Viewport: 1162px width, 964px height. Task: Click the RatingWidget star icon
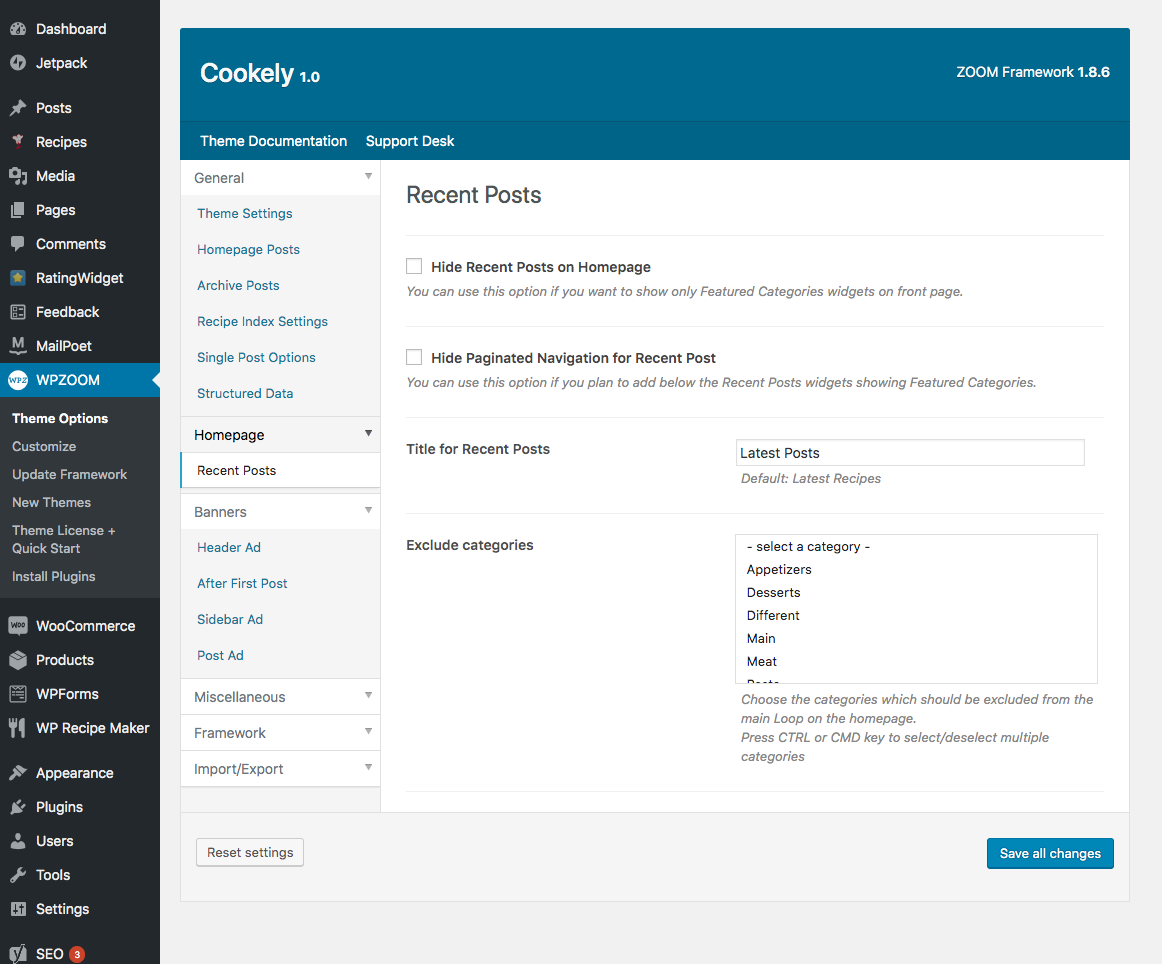[x=18, y=278]
